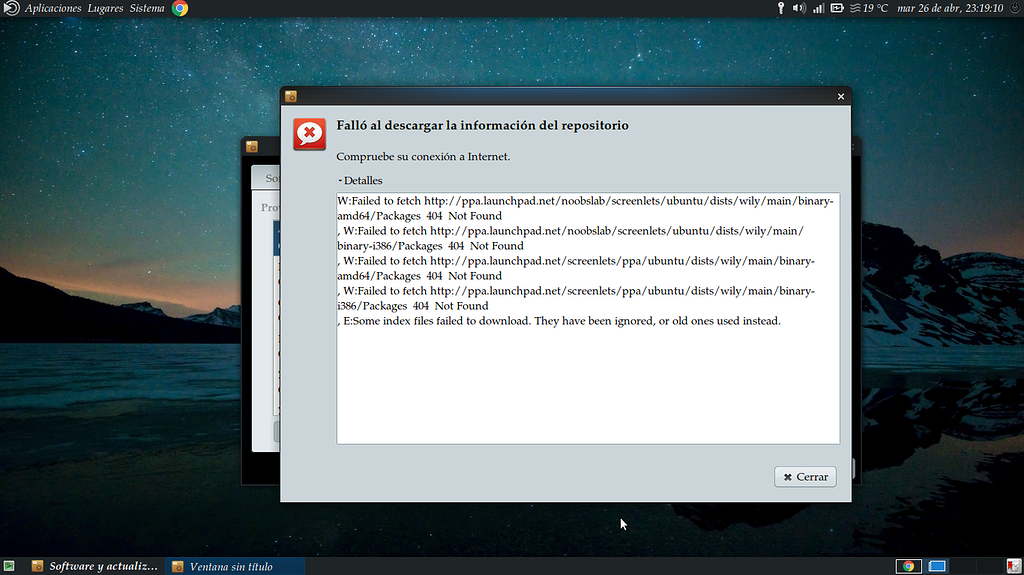Viewport: 1024px width, 575px height.
Task: Click show desktop icon in bottom panel
Action: point(10,566)
